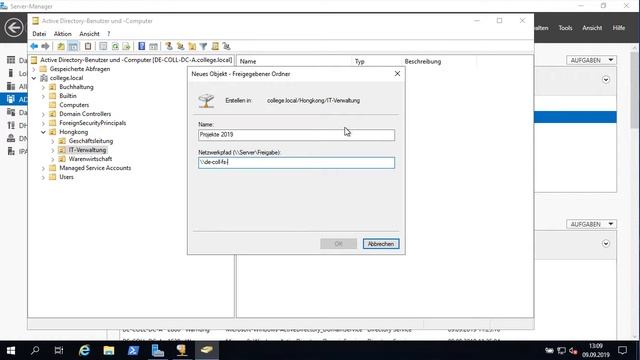Click the Add to group icon
The height and width of the screenshot is (360, 640).
pyautogui.click(x=227, y=47)
